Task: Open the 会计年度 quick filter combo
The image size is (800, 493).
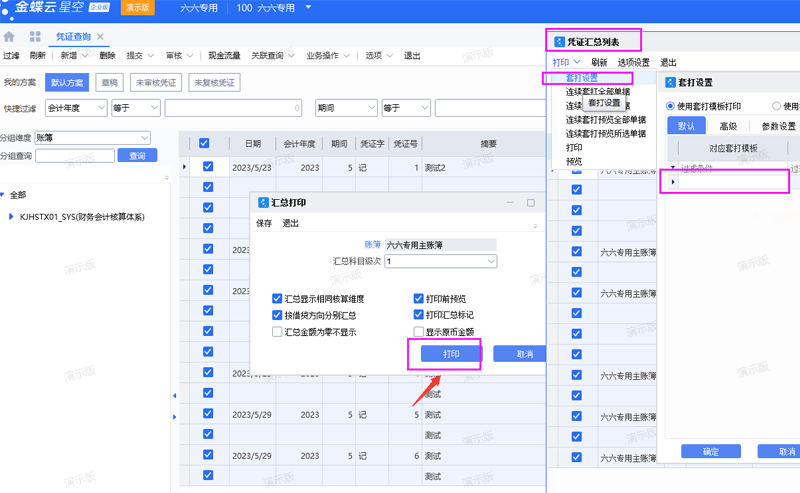Action: 76,108
